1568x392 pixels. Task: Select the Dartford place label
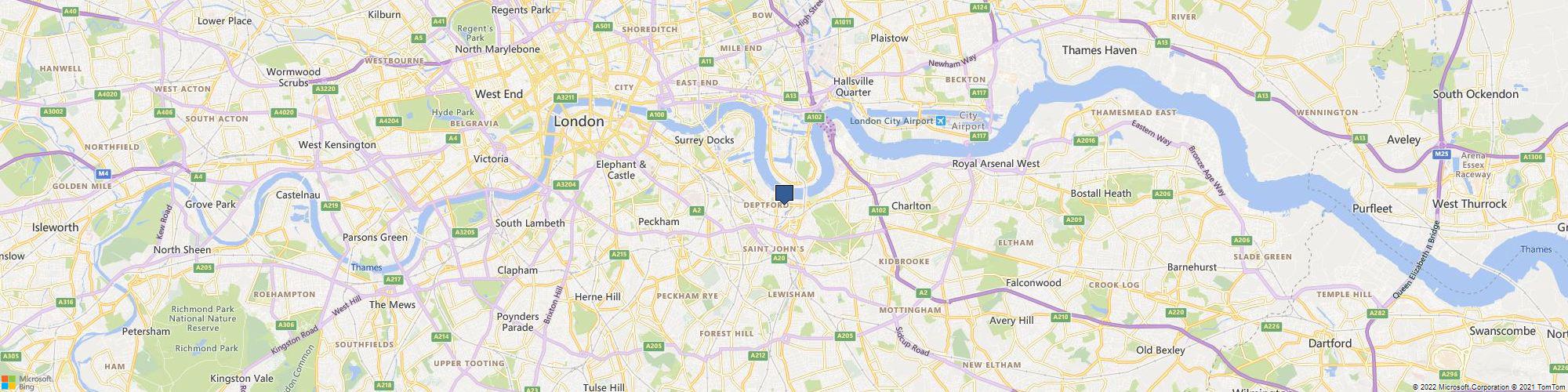tap(1330, 343)
